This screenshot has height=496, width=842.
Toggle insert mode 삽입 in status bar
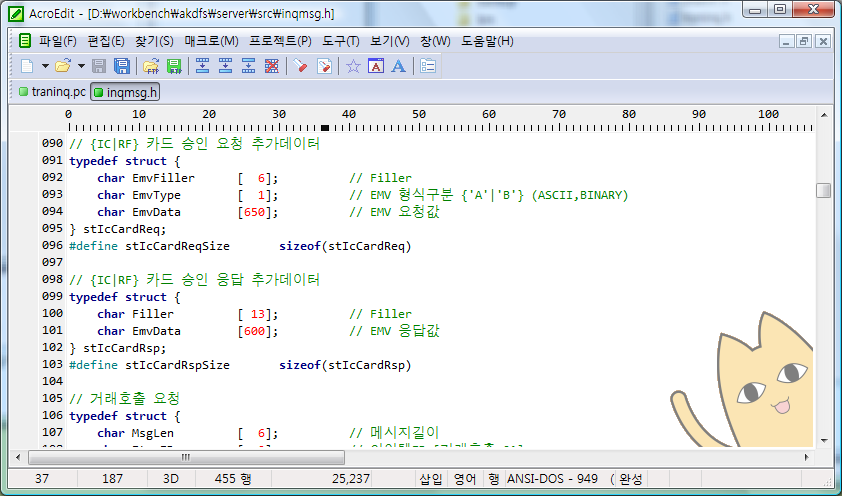(x=431, y=479)
